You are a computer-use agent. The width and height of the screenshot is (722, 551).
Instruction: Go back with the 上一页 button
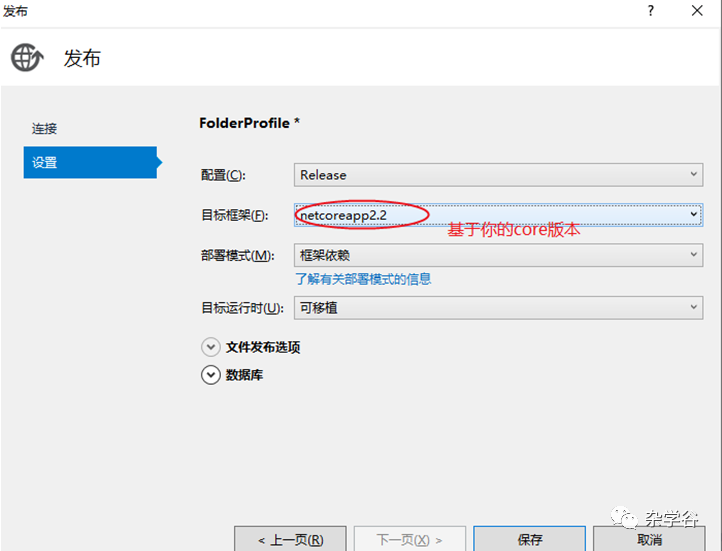[x=290, y=539]
